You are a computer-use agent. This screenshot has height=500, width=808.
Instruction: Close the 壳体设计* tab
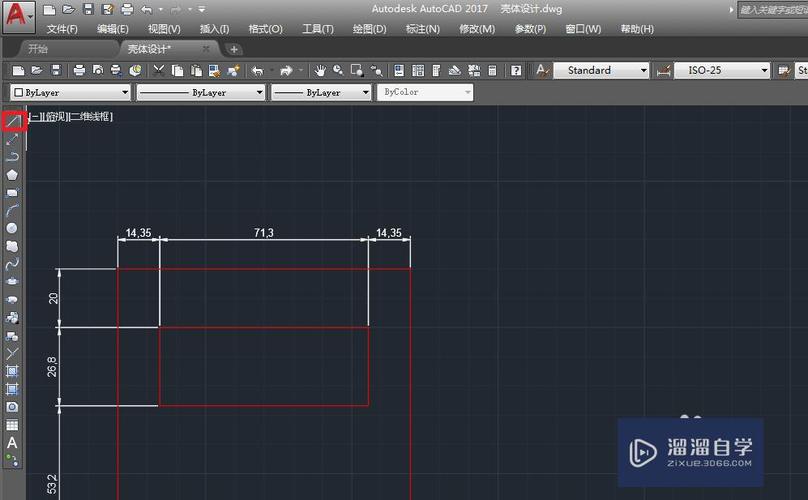point(206,49)
